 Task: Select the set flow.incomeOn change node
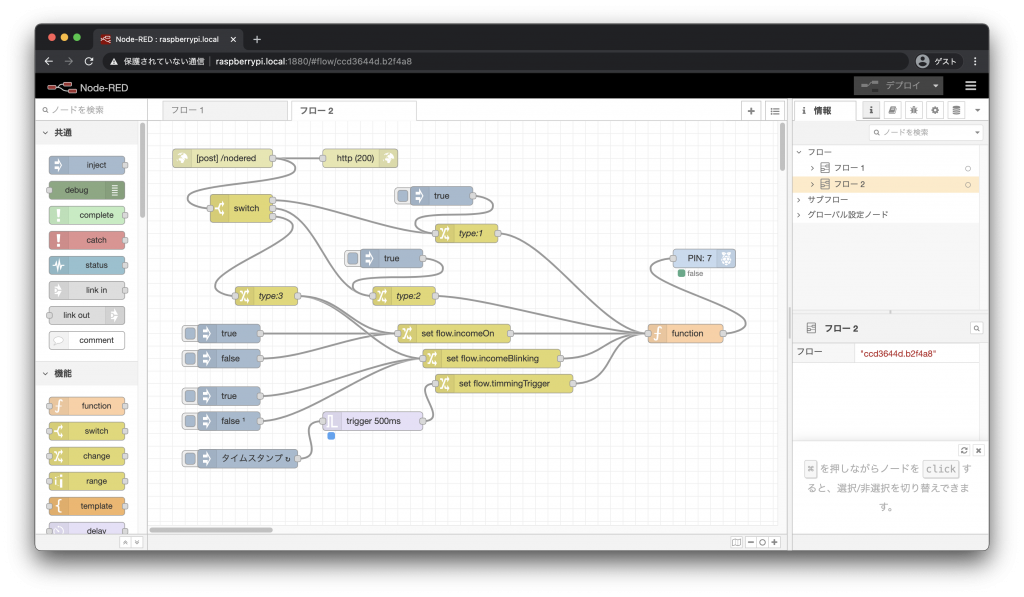(454, 333)
